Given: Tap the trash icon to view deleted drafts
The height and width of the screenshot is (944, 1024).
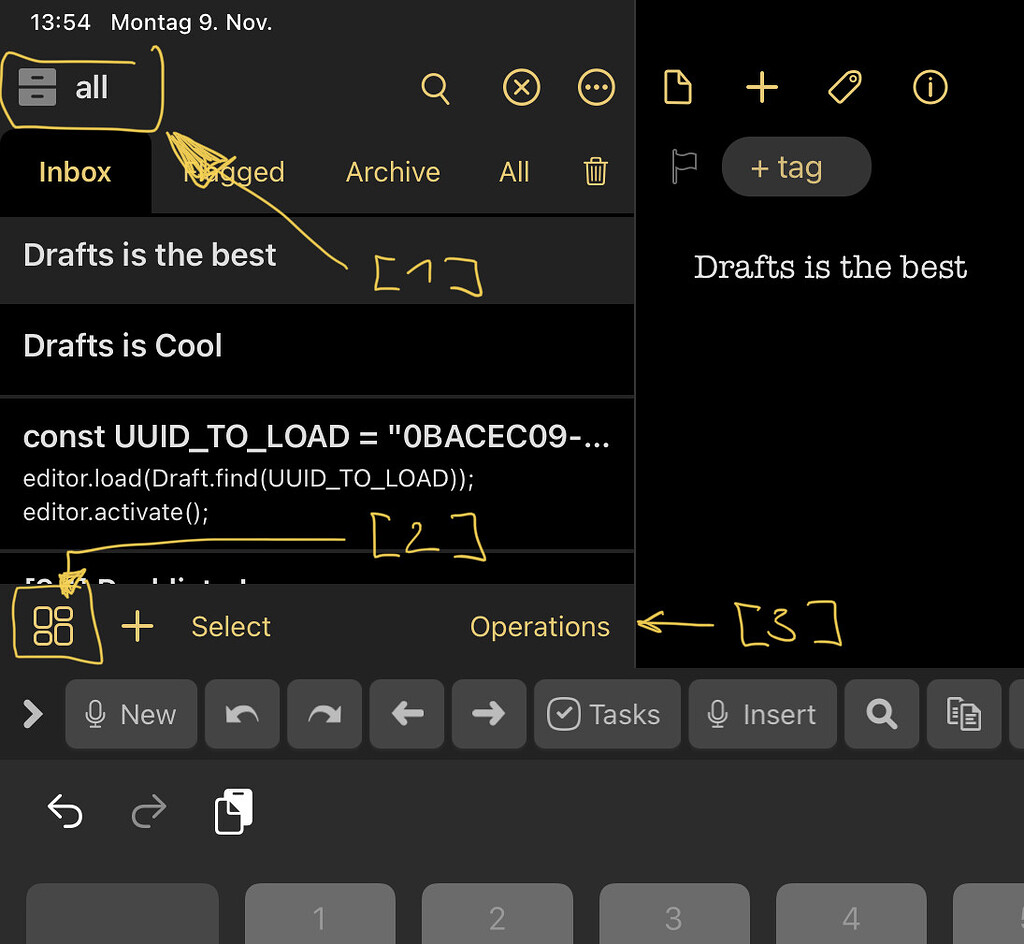Looking at the screenshot, I should click(x=596, y=172).
